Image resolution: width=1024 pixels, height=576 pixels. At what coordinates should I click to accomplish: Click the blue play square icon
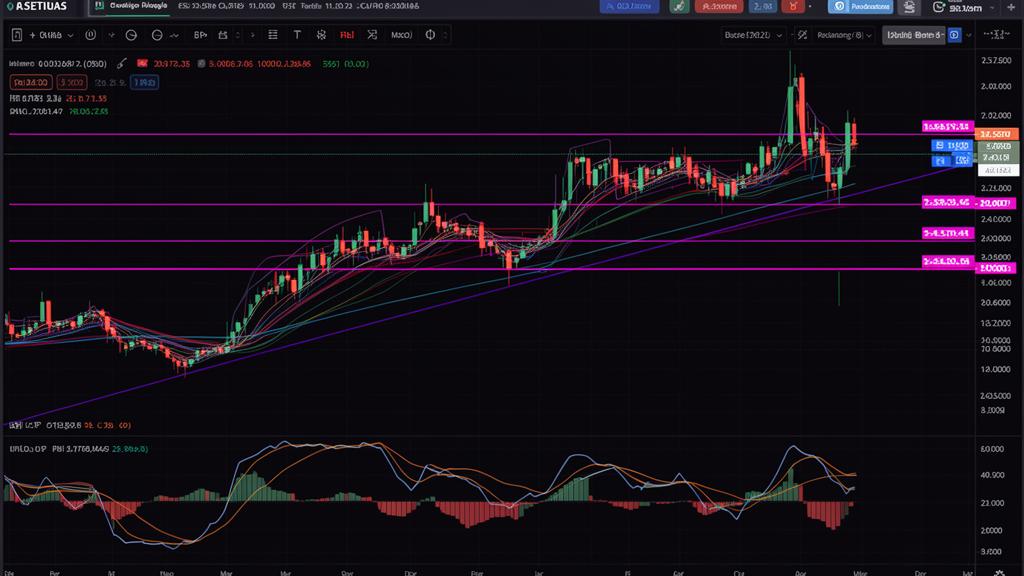coord(954,35)
